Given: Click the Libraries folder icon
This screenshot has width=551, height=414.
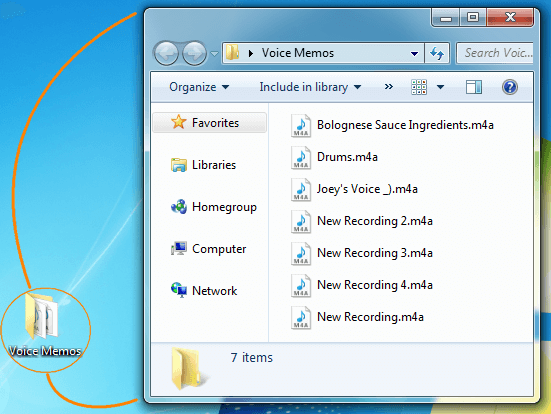Looking at the screenshot, I should coord(179,164).
